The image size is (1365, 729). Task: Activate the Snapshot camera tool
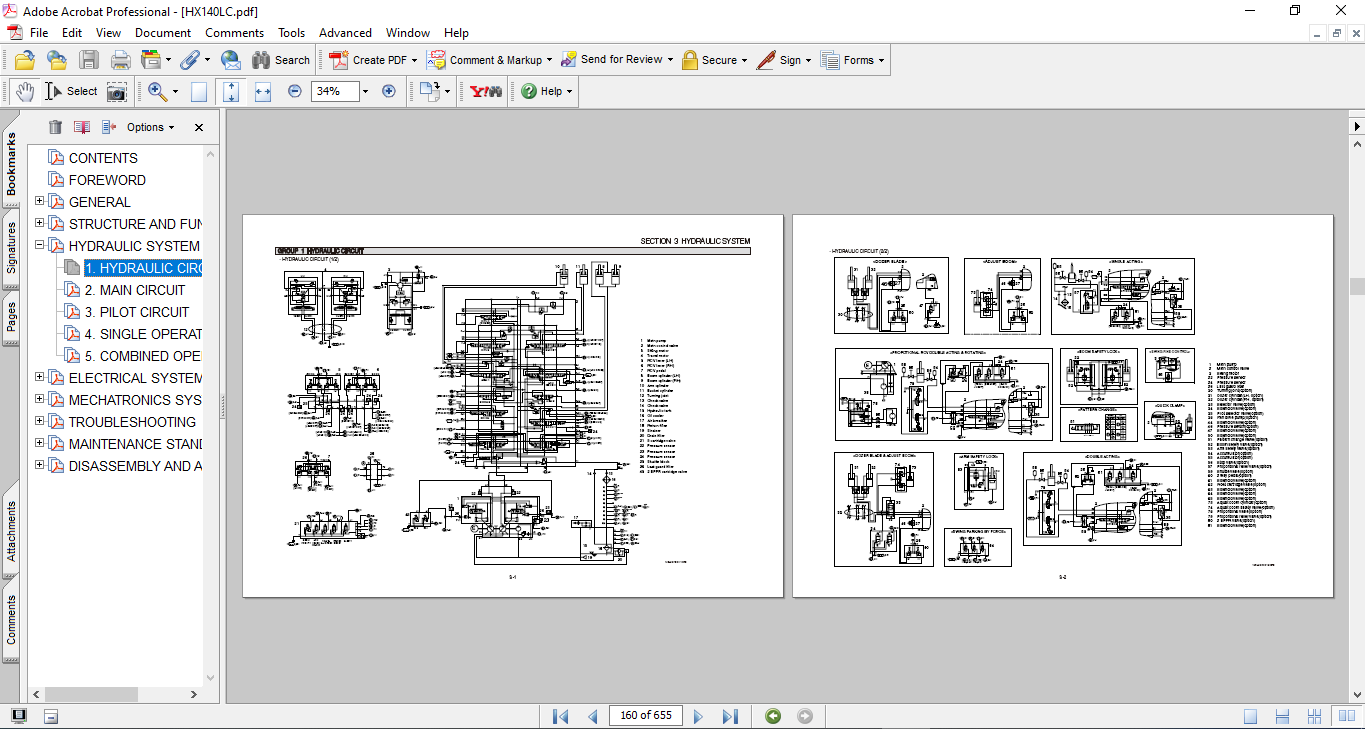[117, 91]
